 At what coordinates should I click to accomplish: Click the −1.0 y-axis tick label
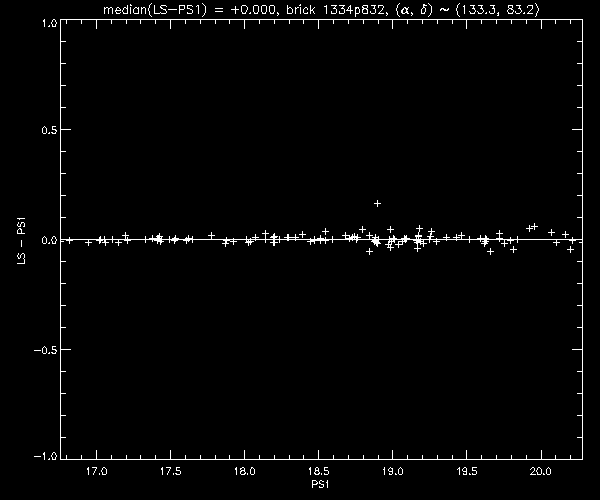click(46, 456)
